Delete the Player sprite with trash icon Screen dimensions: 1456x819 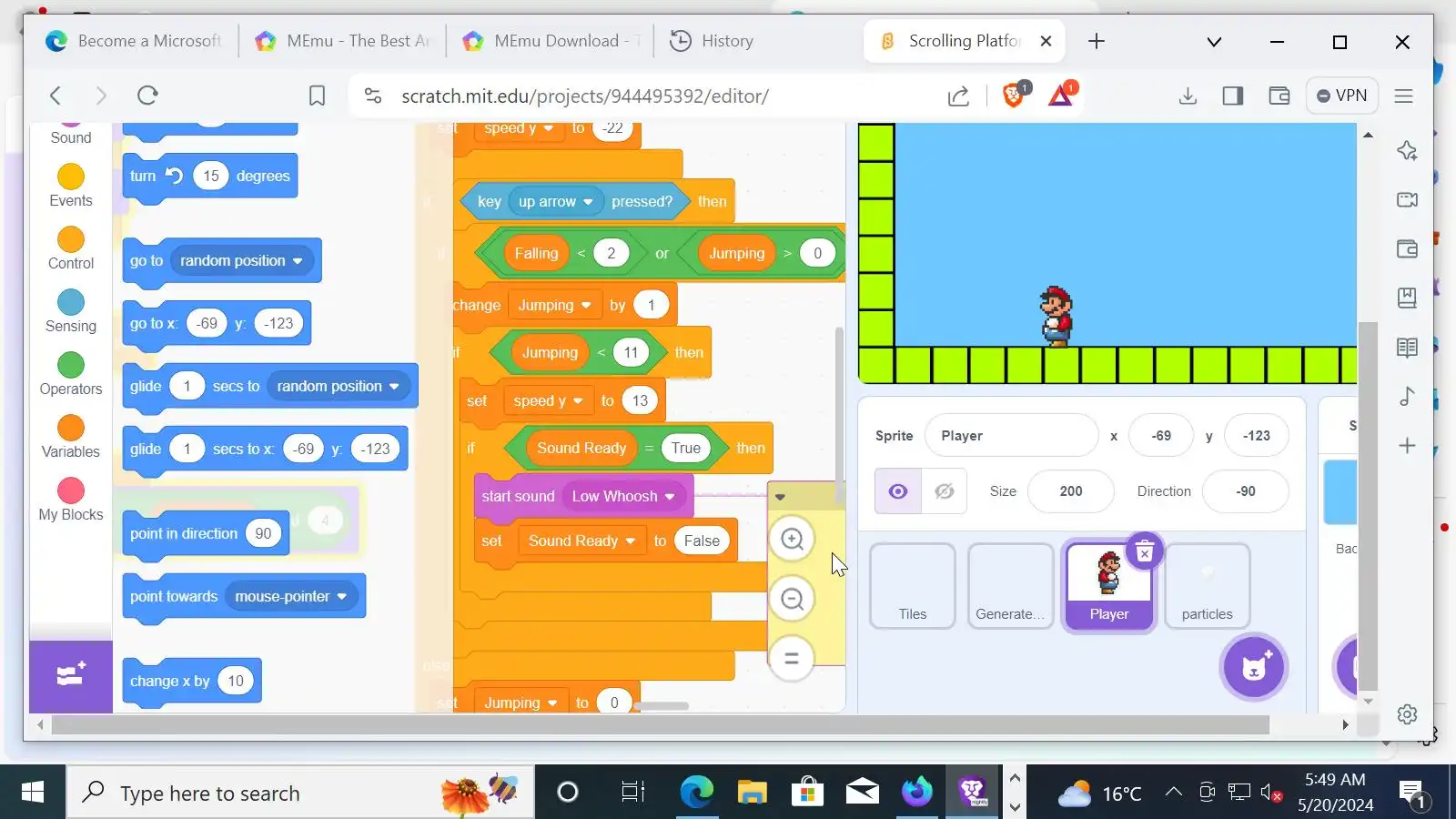[x=1145, y=551]
